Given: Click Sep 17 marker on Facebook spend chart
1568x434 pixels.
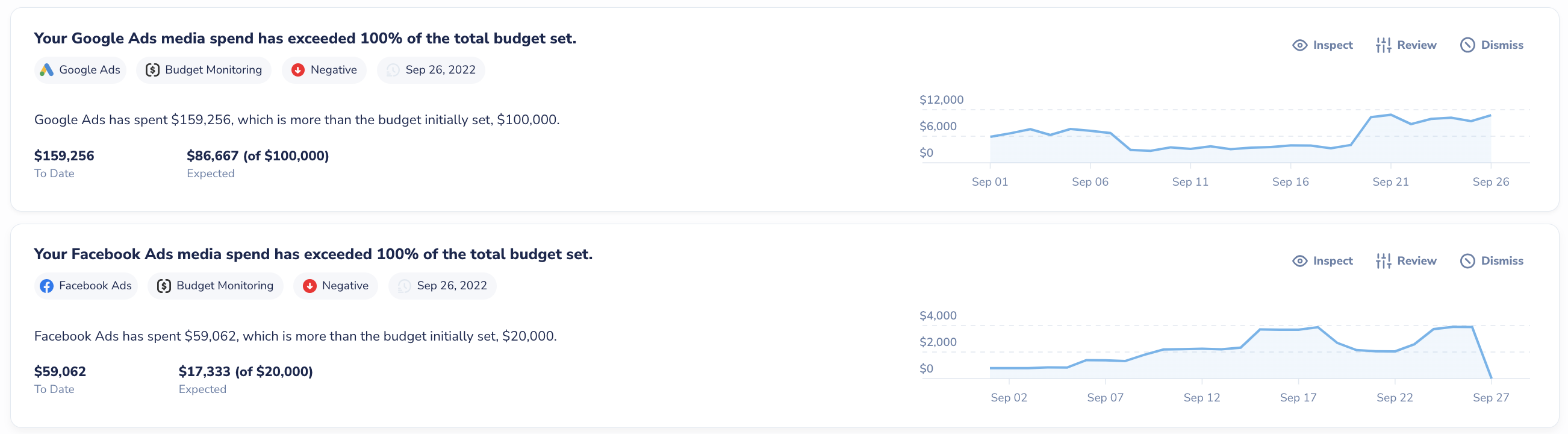Looking at the screenshot, I should tap(1298, 397).
